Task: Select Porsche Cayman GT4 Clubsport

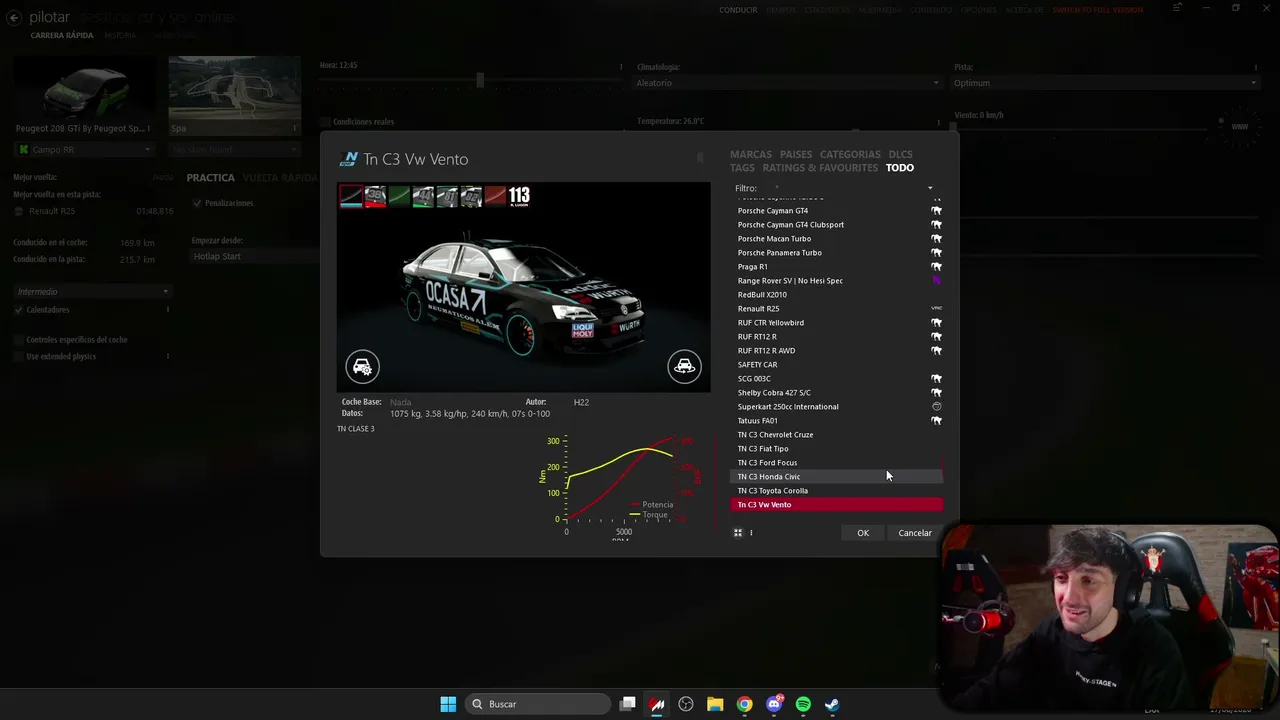Action: point(838,225)
